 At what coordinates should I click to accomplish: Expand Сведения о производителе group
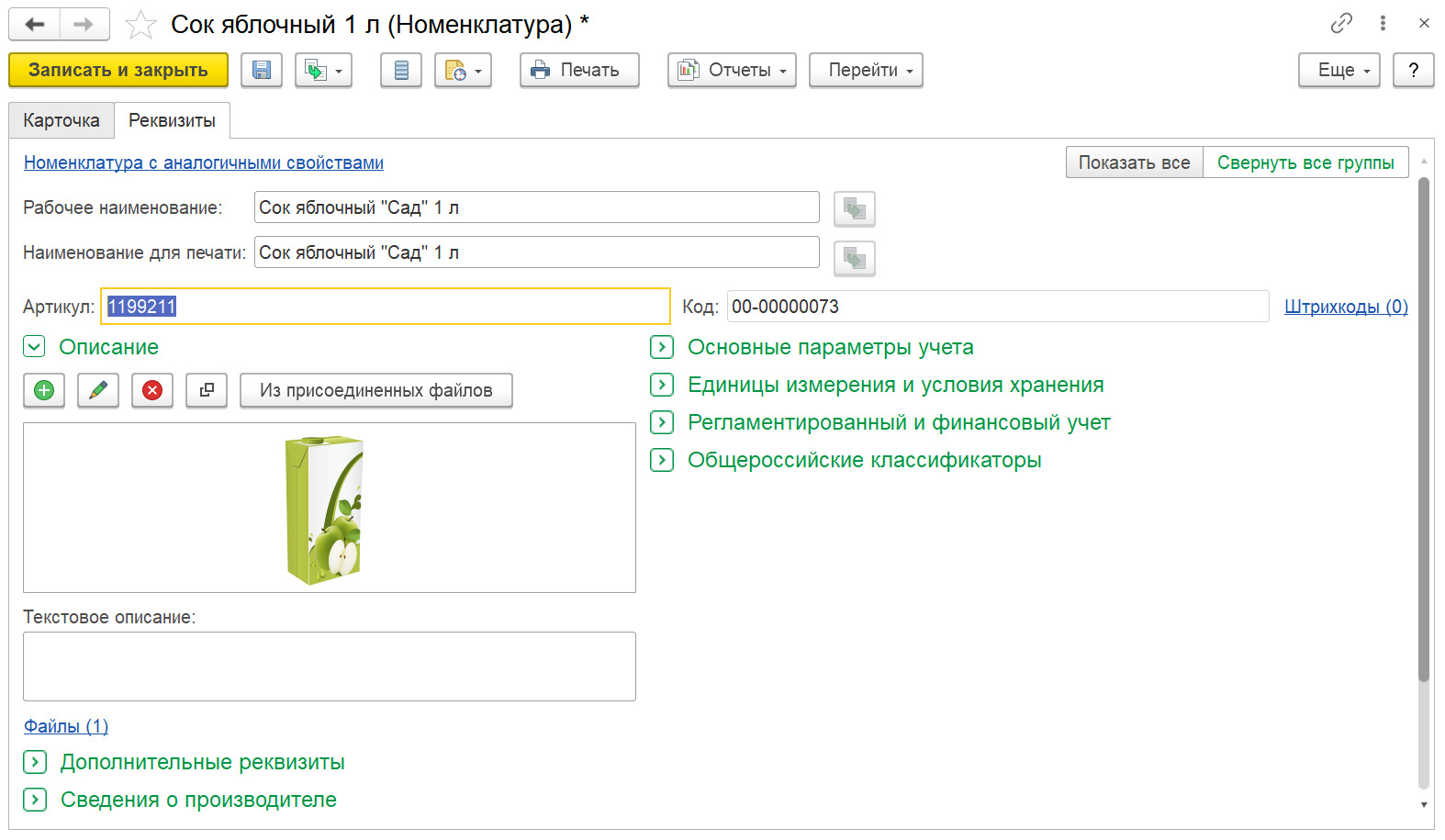coord(35,800)
